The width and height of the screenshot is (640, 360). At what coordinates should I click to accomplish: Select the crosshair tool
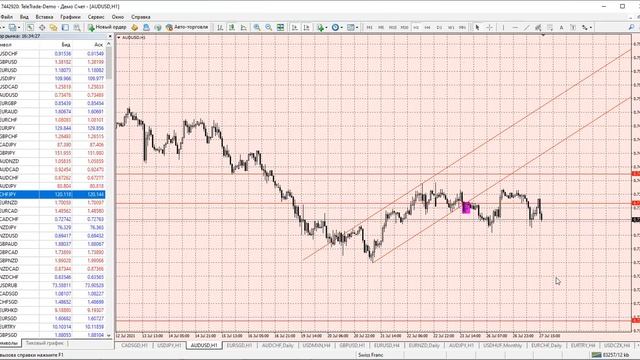pos(489,27)
